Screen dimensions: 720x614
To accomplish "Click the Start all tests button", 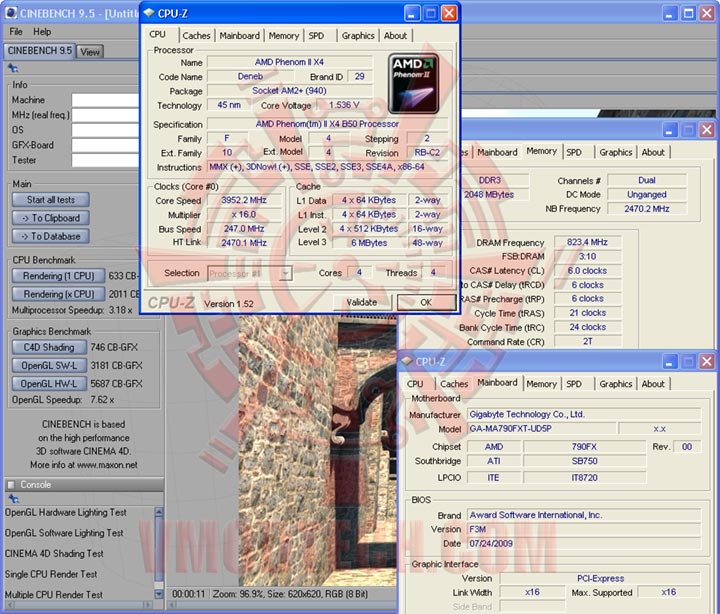I will click(51, 200).
